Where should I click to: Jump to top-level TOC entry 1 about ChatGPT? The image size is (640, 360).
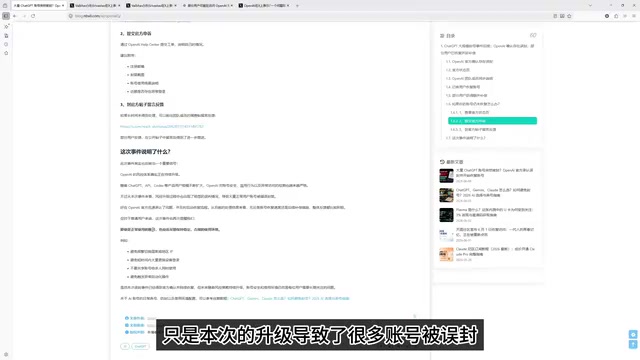click(x=487, y=49)
